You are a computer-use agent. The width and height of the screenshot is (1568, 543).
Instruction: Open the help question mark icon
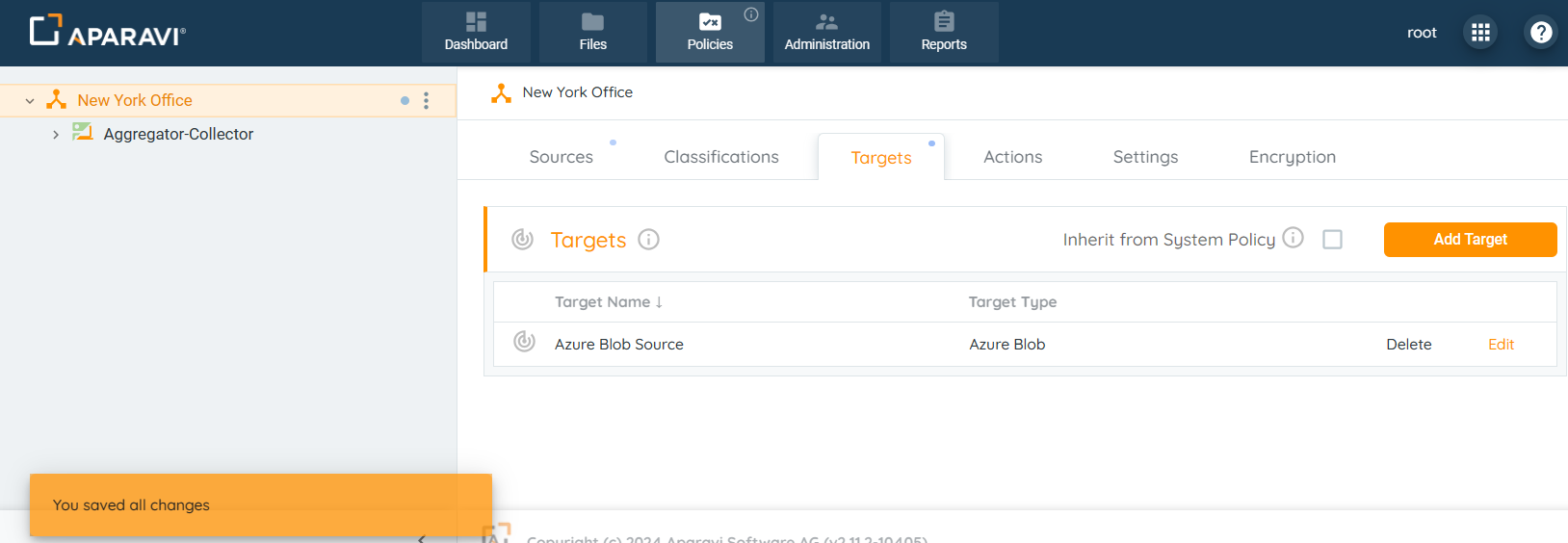1541,33
